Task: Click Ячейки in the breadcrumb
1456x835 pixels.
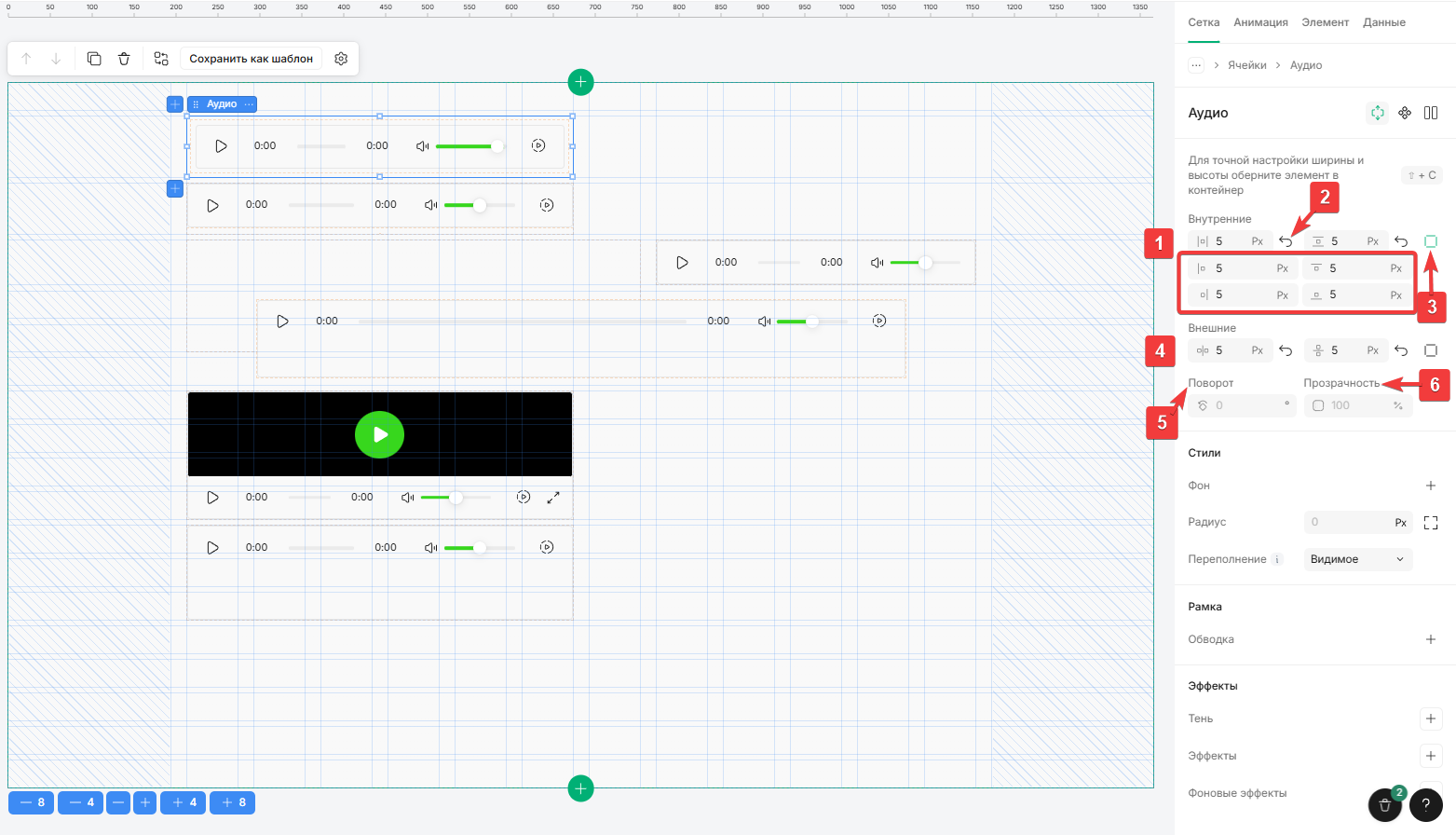Action: (1246, 65)
